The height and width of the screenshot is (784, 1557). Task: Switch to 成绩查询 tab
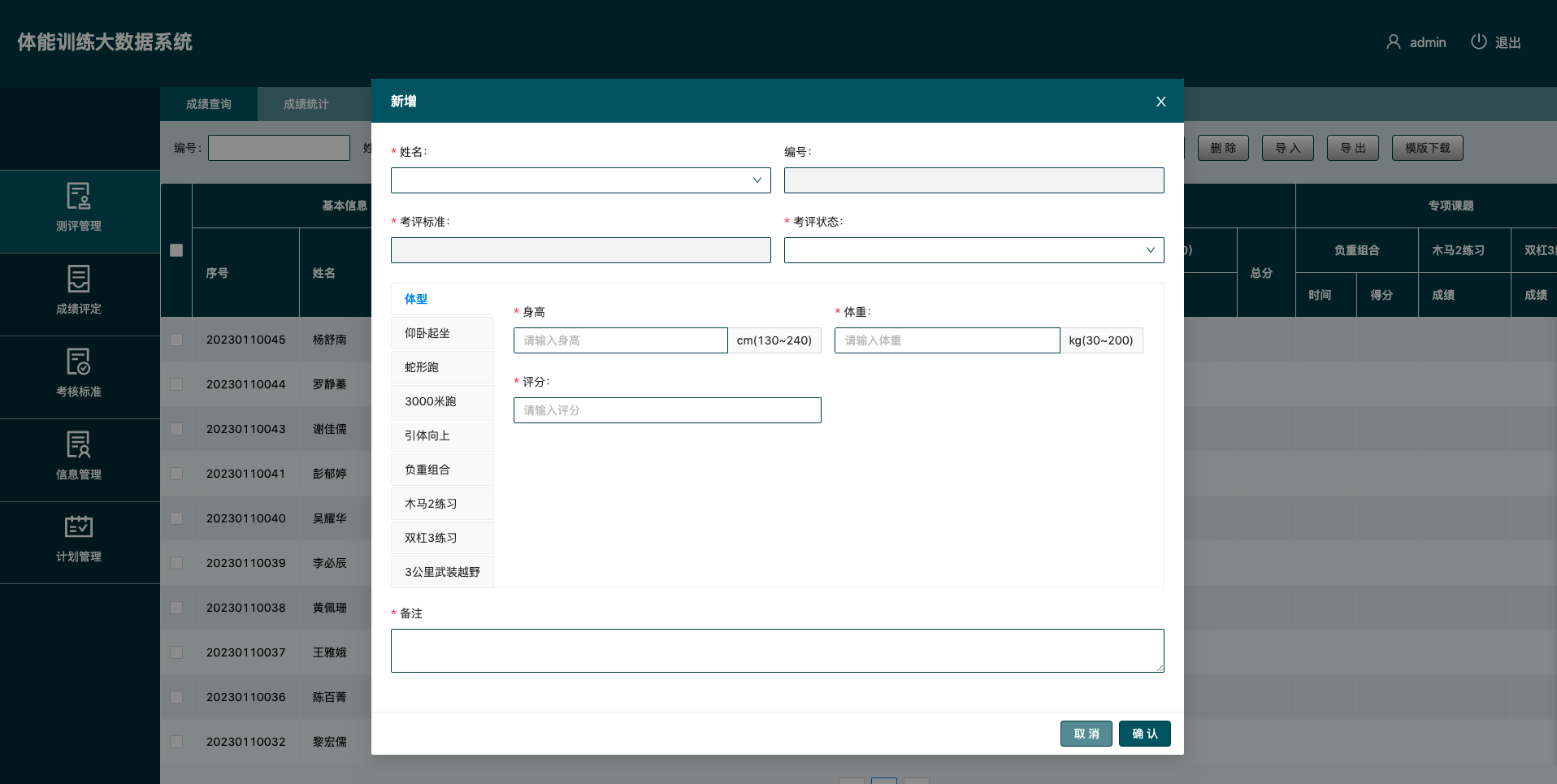209,104
